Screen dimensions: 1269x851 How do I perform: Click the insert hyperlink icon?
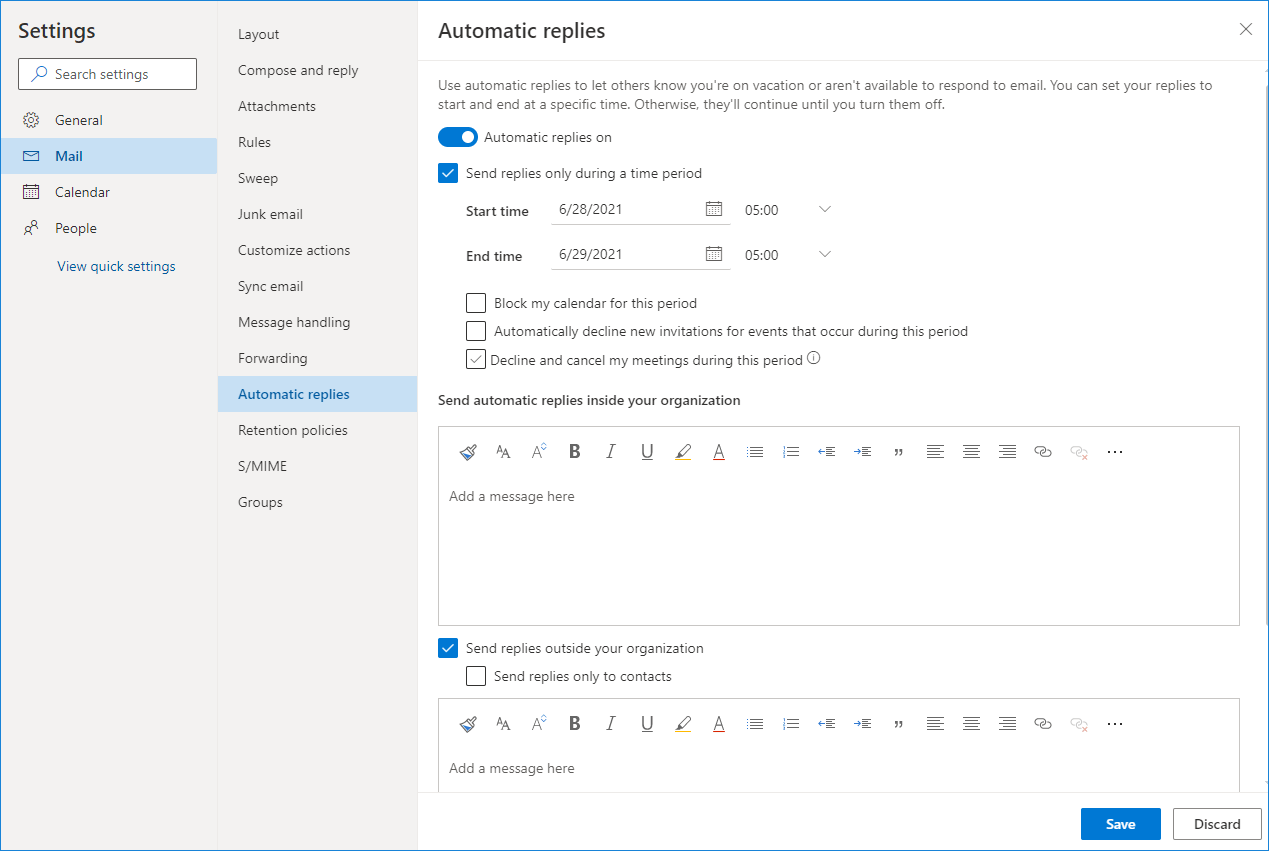pyautogui.click(x=1043, y=451)
